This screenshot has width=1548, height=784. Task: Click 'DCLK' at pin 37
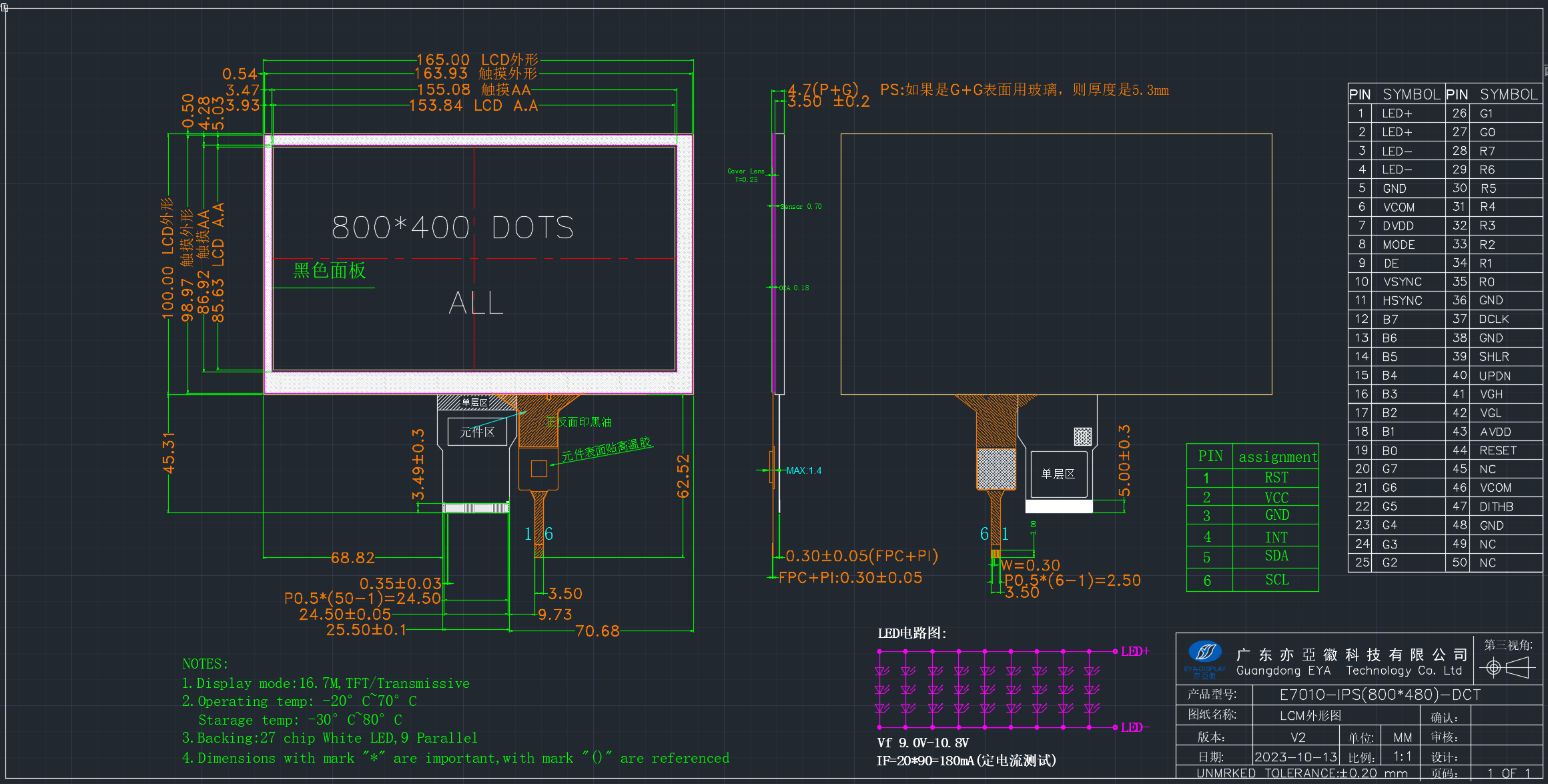pyautogui.click(x=1493, y=320)
